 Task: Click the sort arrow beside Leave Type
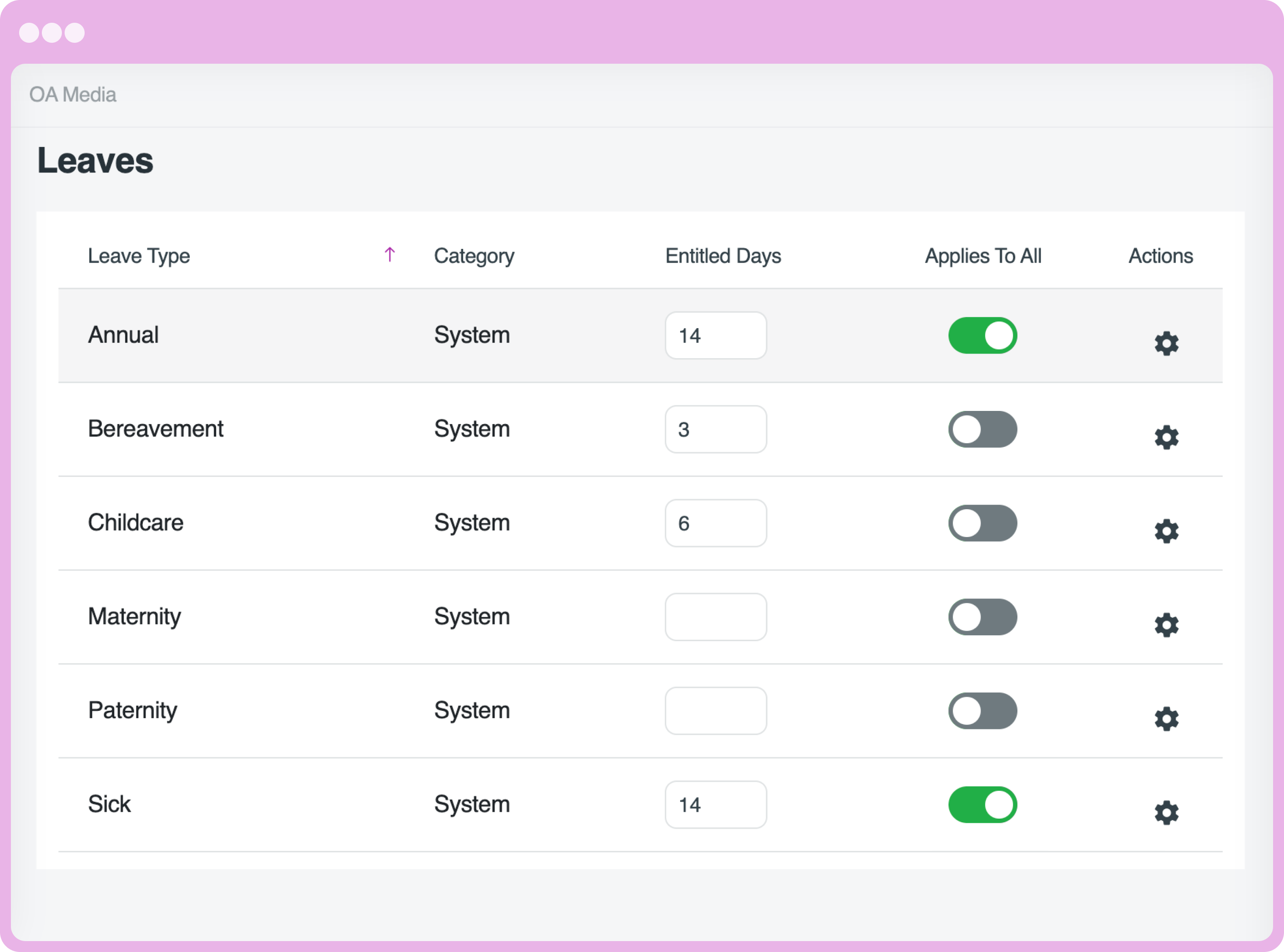(389, 254)
